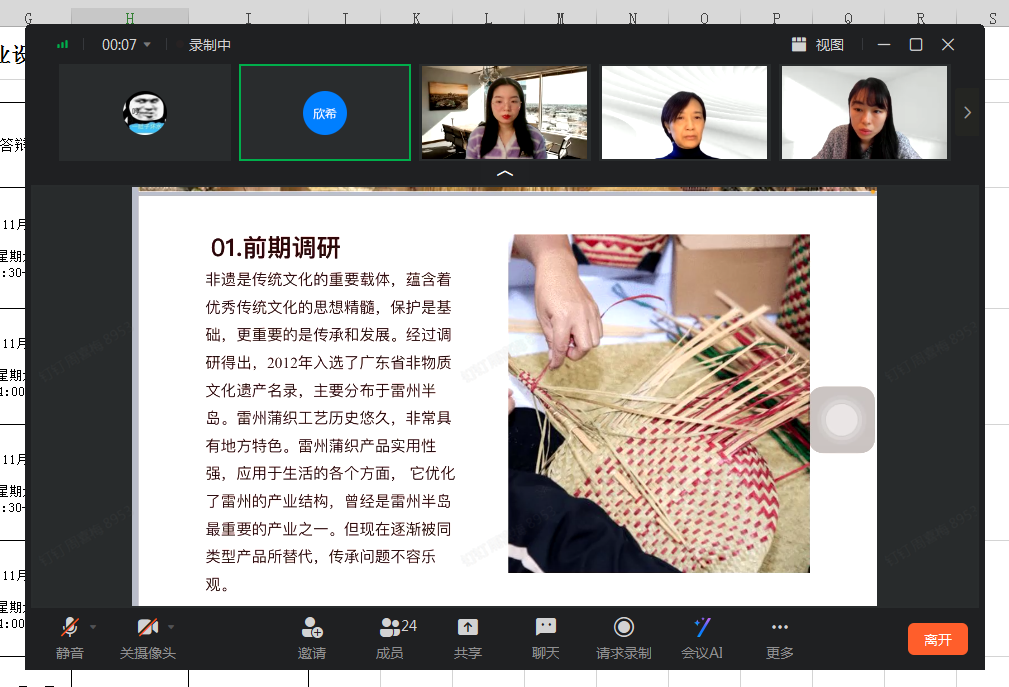The width and height of the screenshot is (1009, 687).
Task: Open the 邀请 invite icon
Action: point(311,628)
